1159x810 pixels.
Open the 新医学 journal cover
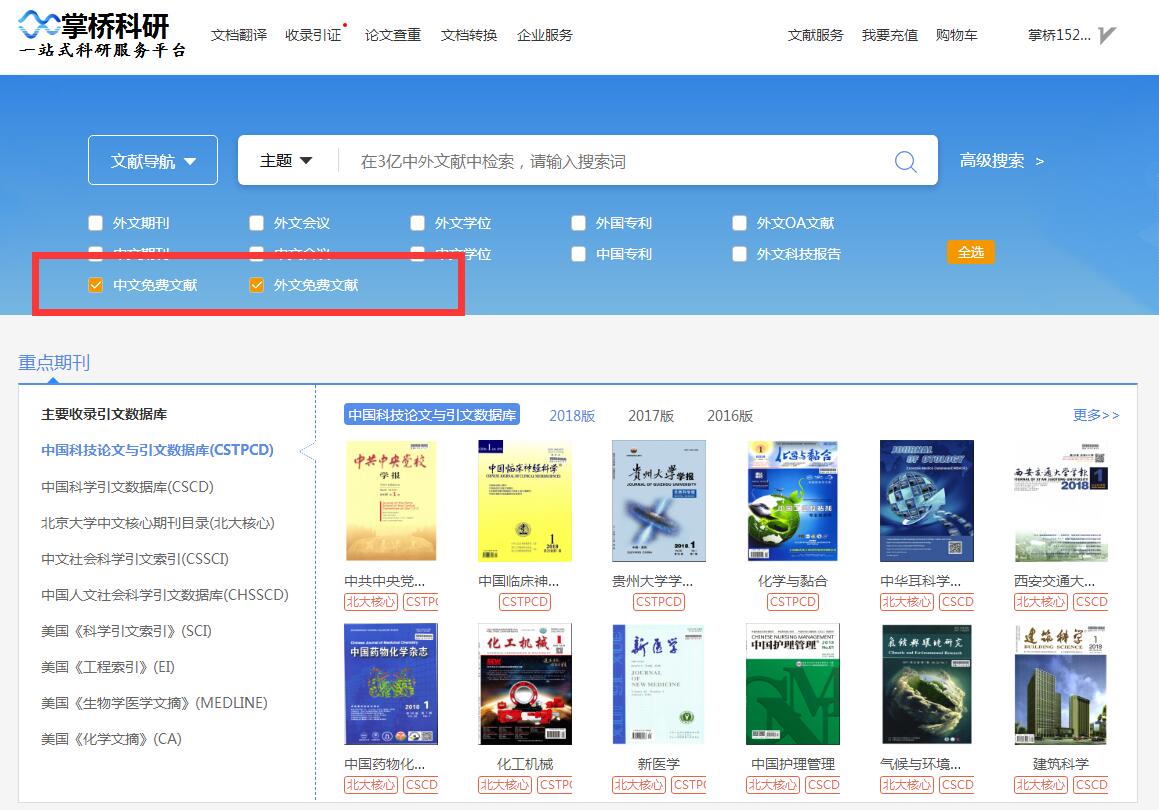point(659,684)
